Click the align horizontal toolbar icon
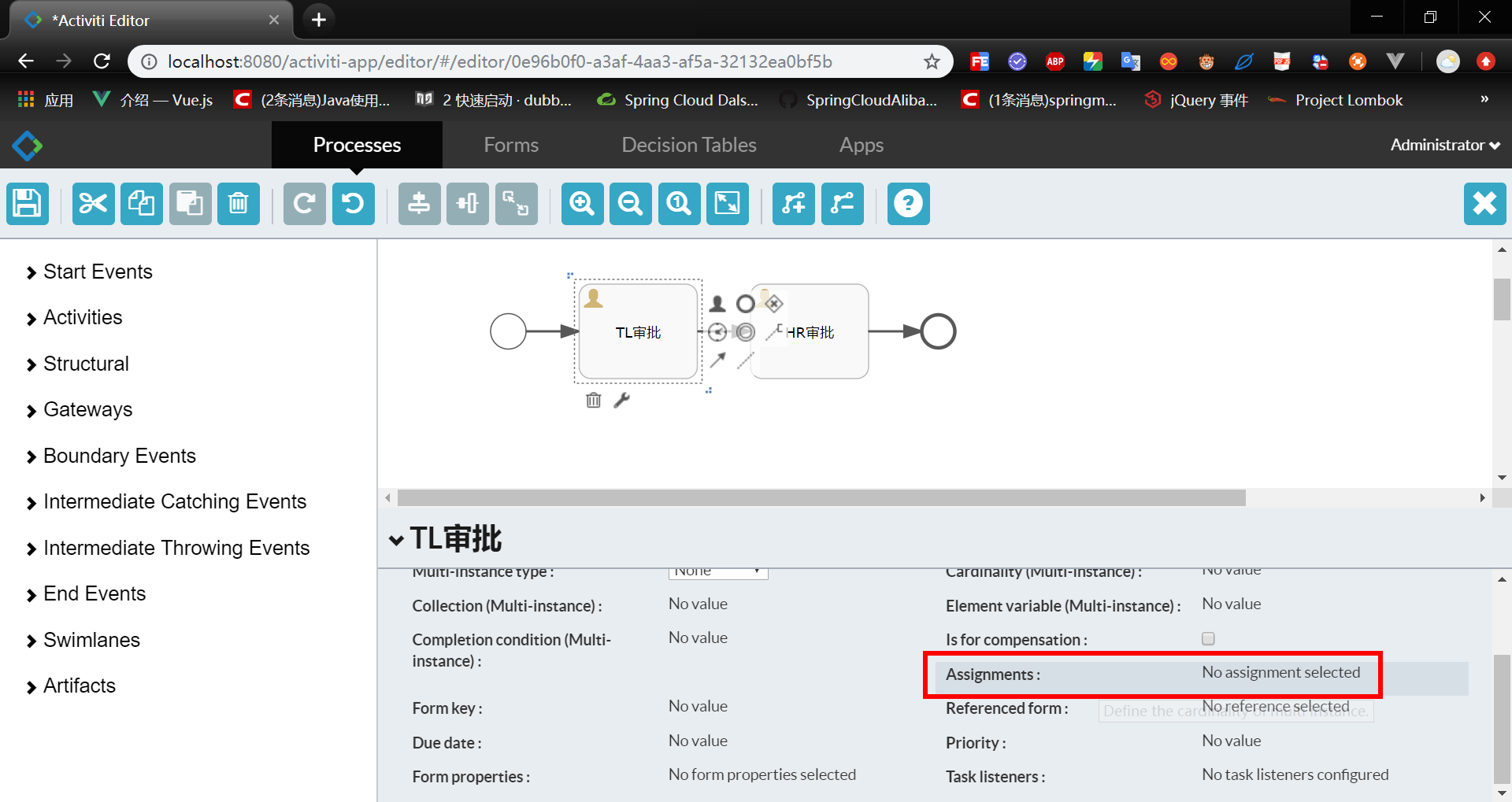1512x802 pixels. tap(468, 204)
